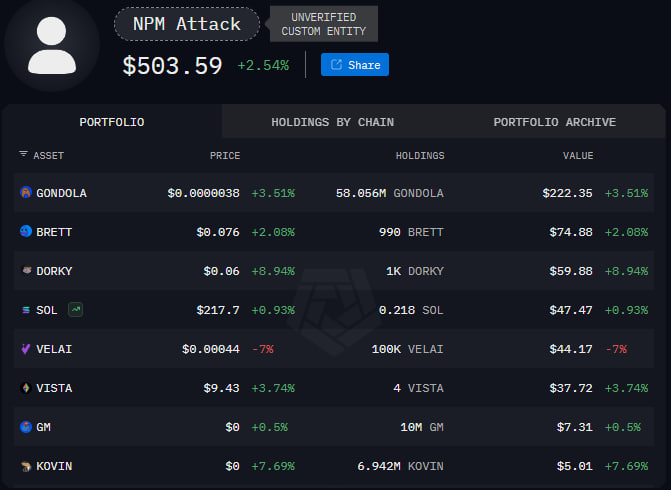Screen dimensions: 671x490
Task: Click VISTA price $9.43
Action: 221,388
